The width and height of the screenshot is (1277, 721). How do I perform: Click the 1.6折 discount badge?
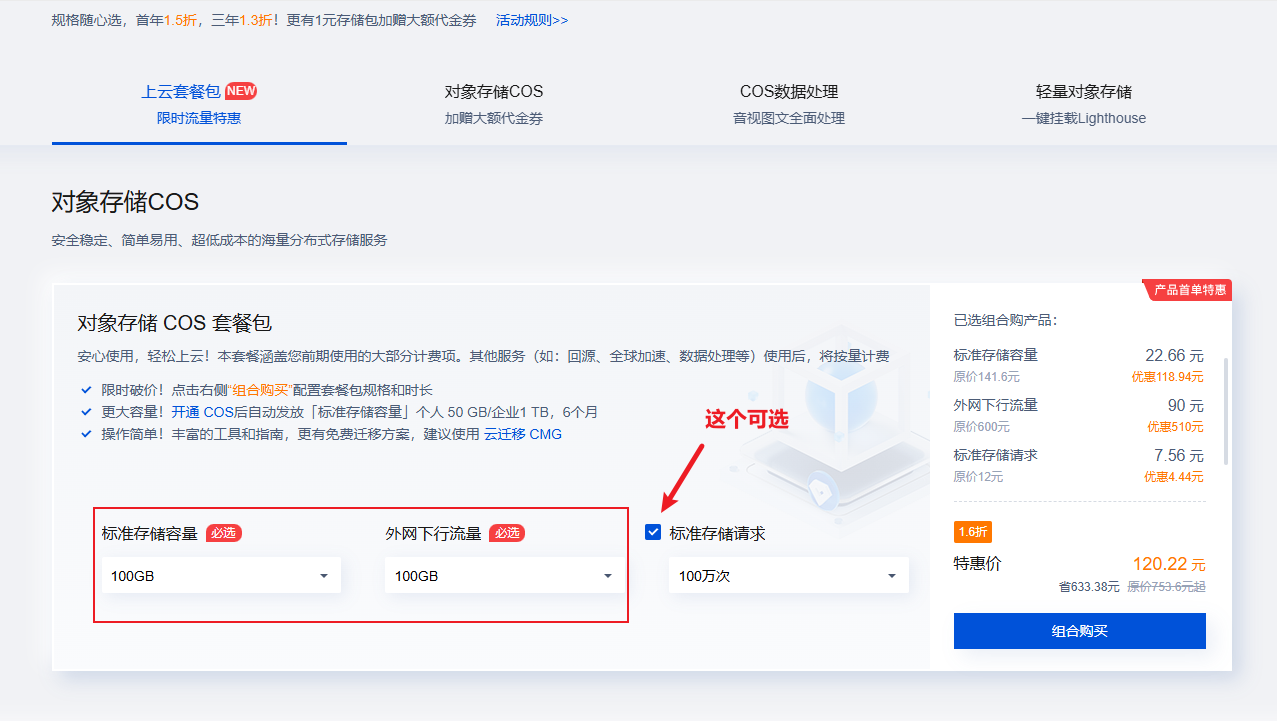point(973,532)
